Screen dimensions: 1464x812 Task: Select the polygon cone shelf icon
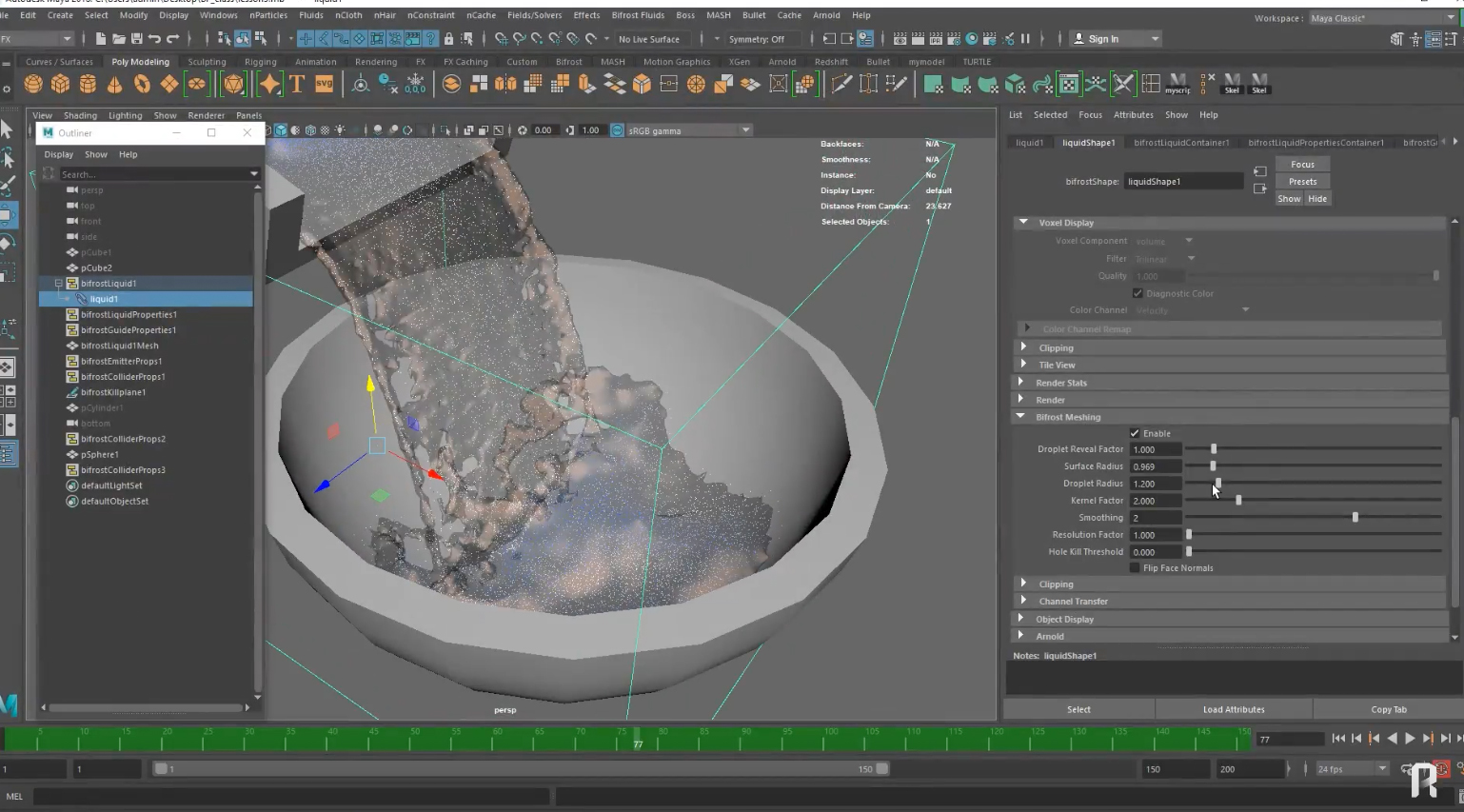[114, 85]
